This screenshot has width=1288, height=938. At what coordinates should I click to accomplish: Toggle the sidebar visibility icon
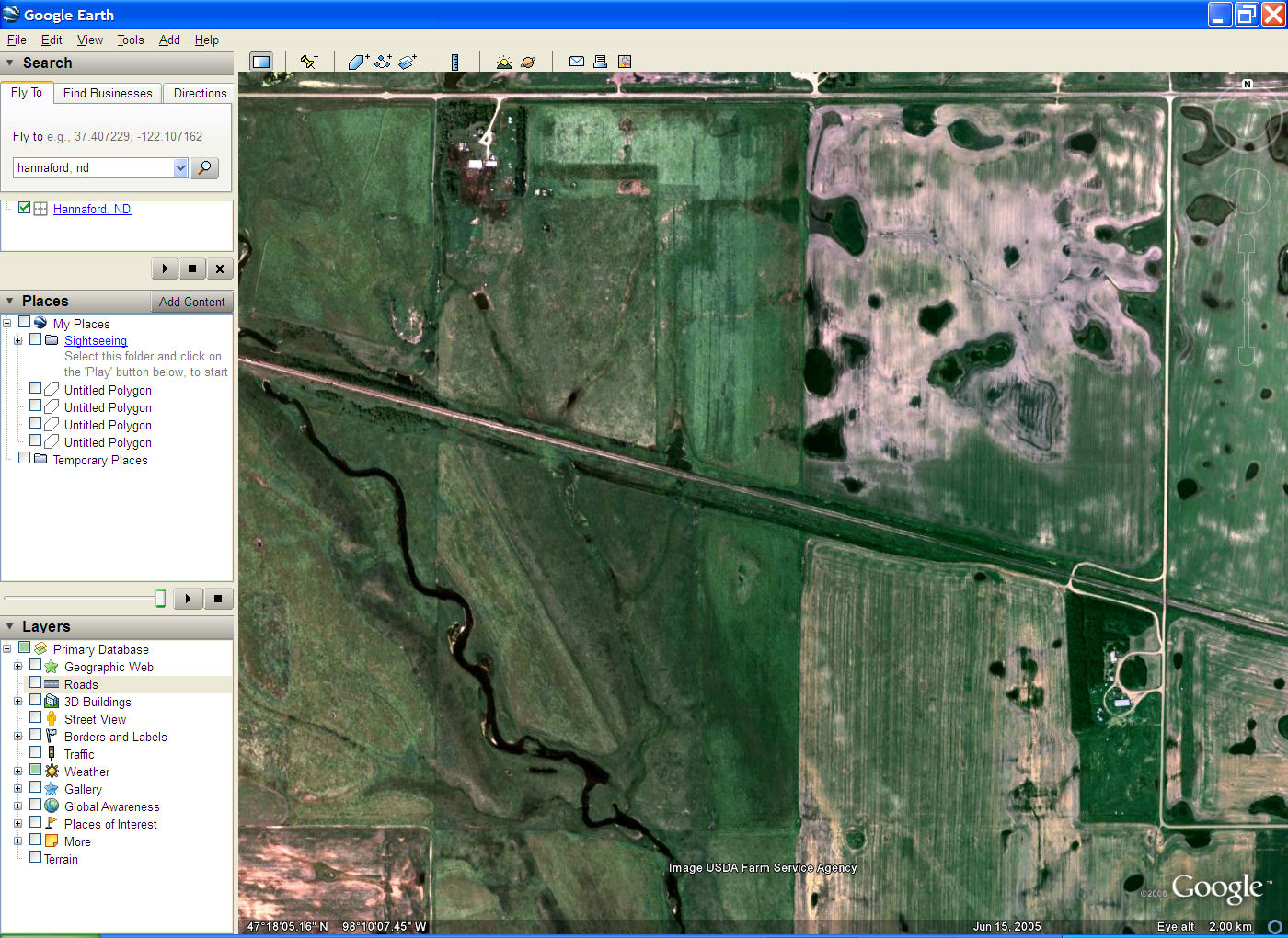(x=261, y=62)
